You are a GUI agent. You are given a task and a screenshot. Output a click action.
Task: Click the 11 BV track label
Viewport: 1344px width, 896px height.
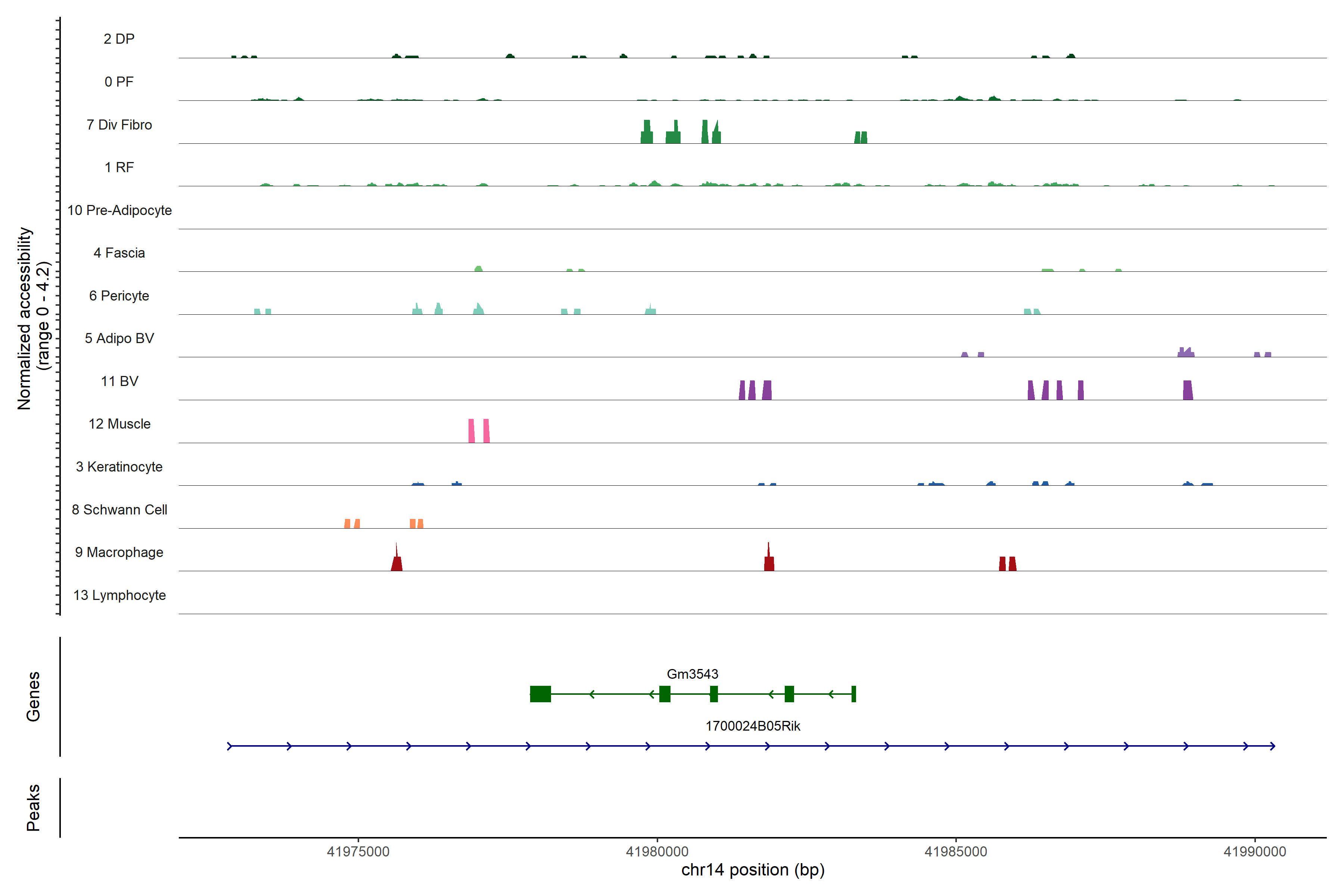click(119, 381)
